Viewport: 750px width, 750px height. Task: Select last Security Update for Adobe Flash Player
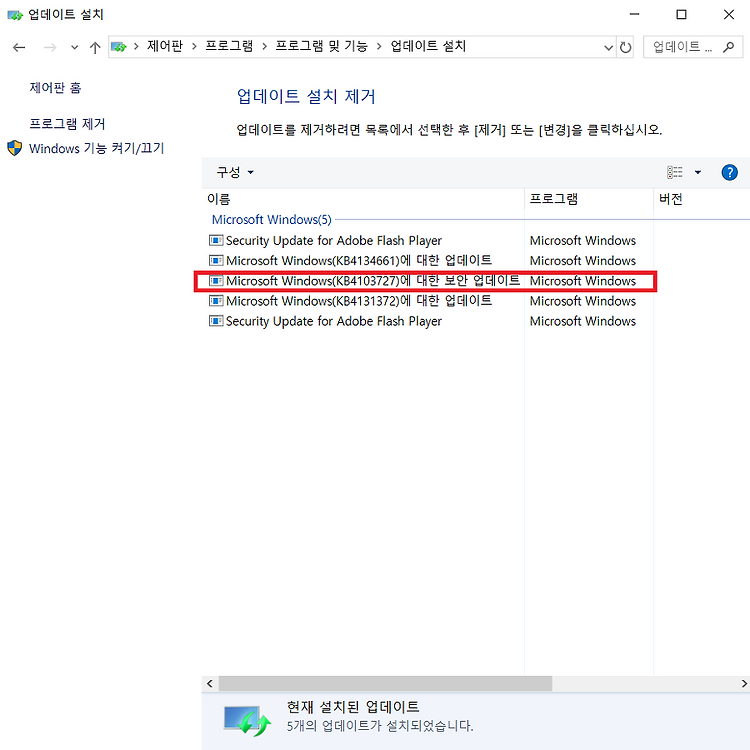[333, 320]
